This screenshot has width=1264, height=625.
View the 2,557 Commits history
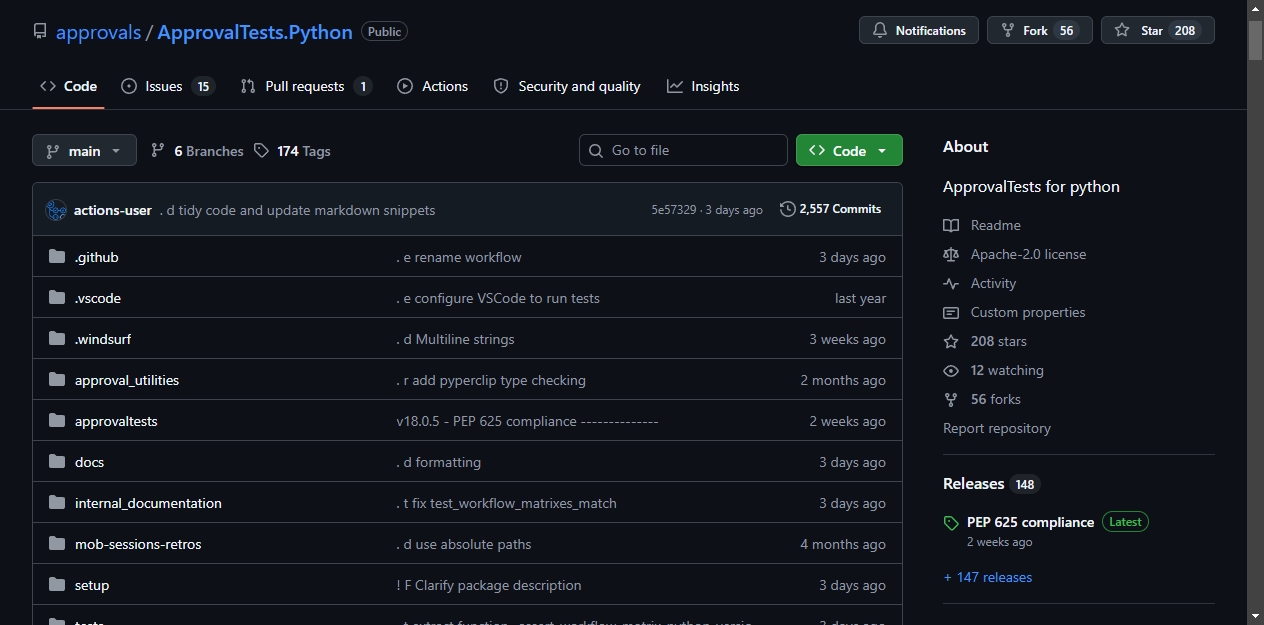pyautogui.click(x=831, y=209)
